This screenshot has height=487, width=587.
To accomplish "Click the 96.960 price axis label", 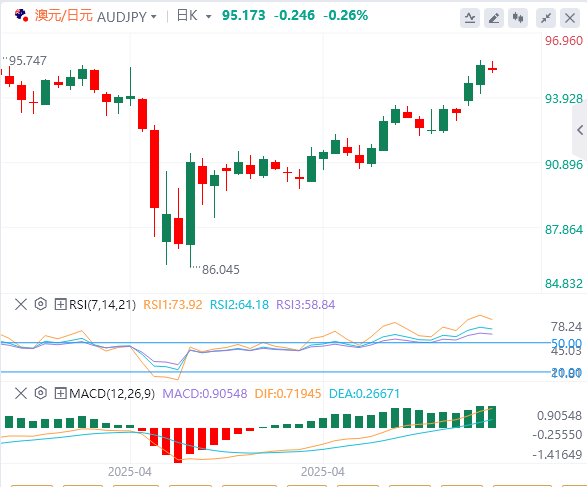I will point(564,41).
